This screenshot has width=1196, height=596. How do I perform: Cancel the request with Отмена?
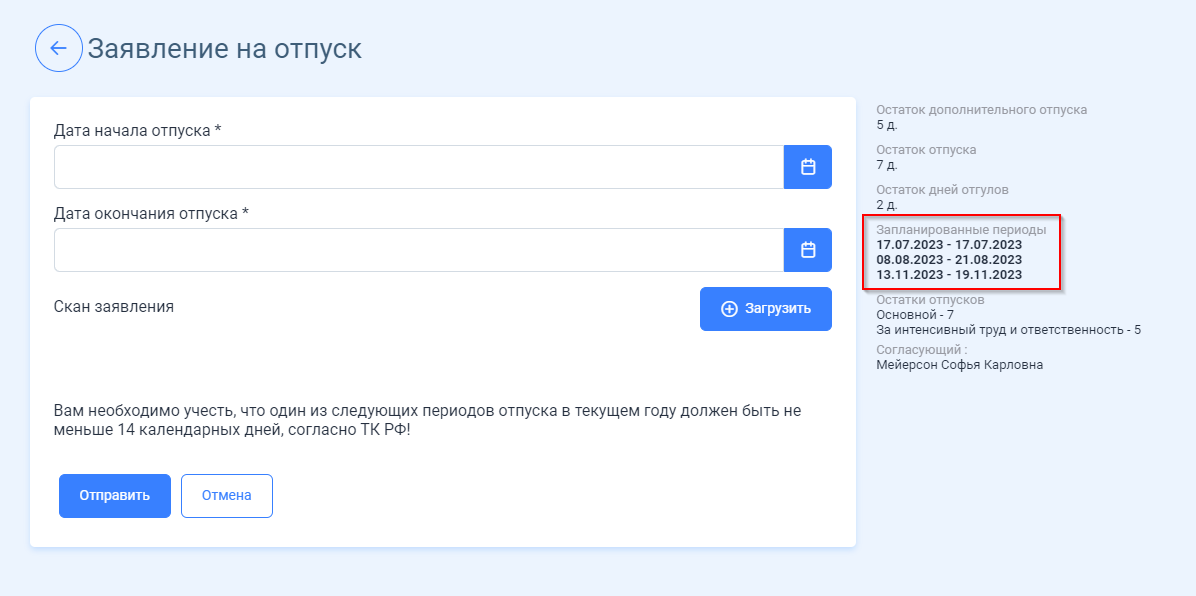click(227, 496)
